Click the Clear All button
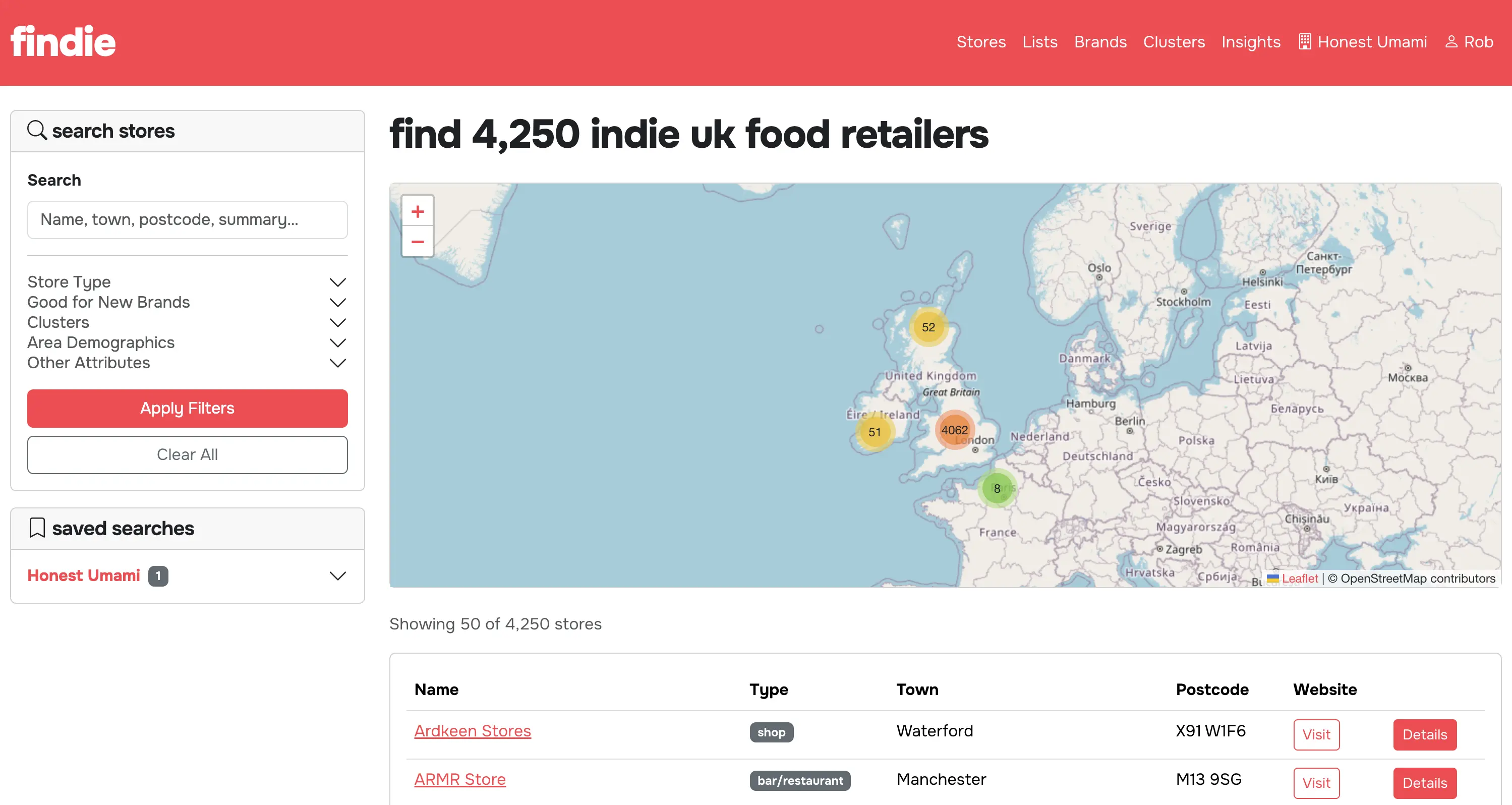 [187, 454]
